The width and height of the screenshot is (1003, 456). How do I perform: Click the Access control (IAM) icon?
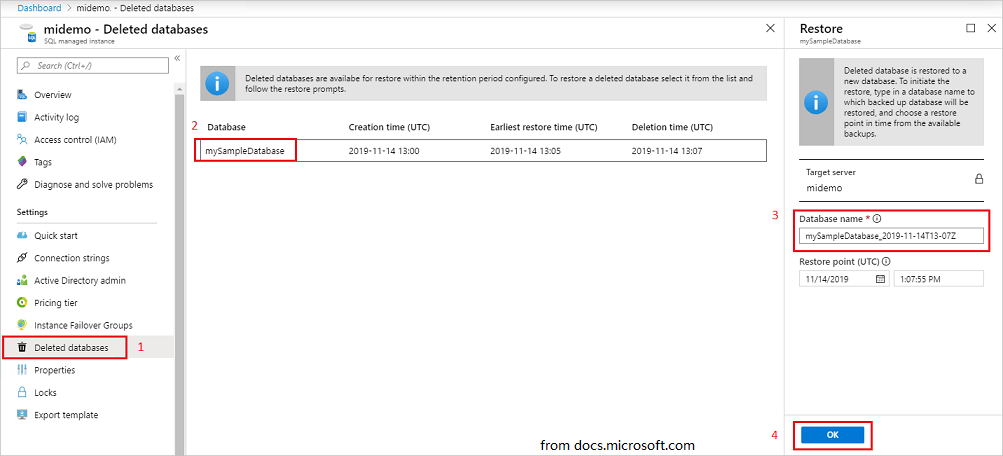[x=22, y=139]
